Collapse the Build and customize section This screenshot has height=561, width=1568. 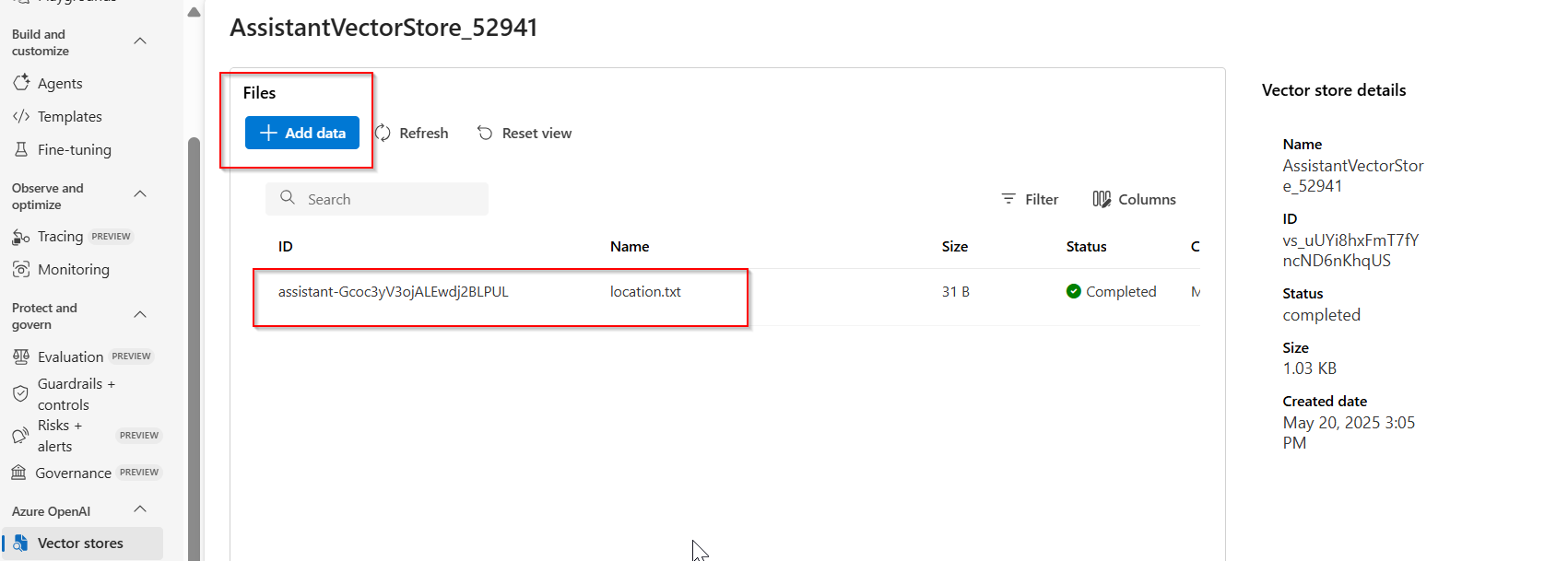(x=140, y=41)
